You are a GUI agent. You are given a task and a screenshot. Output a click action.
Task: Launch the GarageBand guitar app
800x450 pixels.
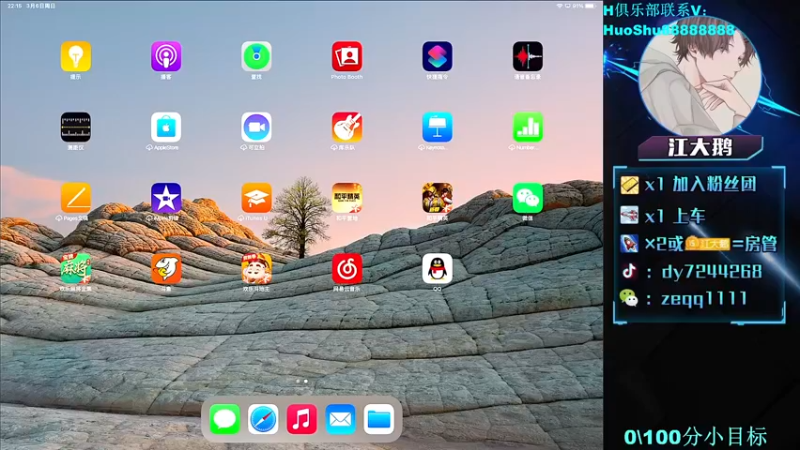(347, 127)
